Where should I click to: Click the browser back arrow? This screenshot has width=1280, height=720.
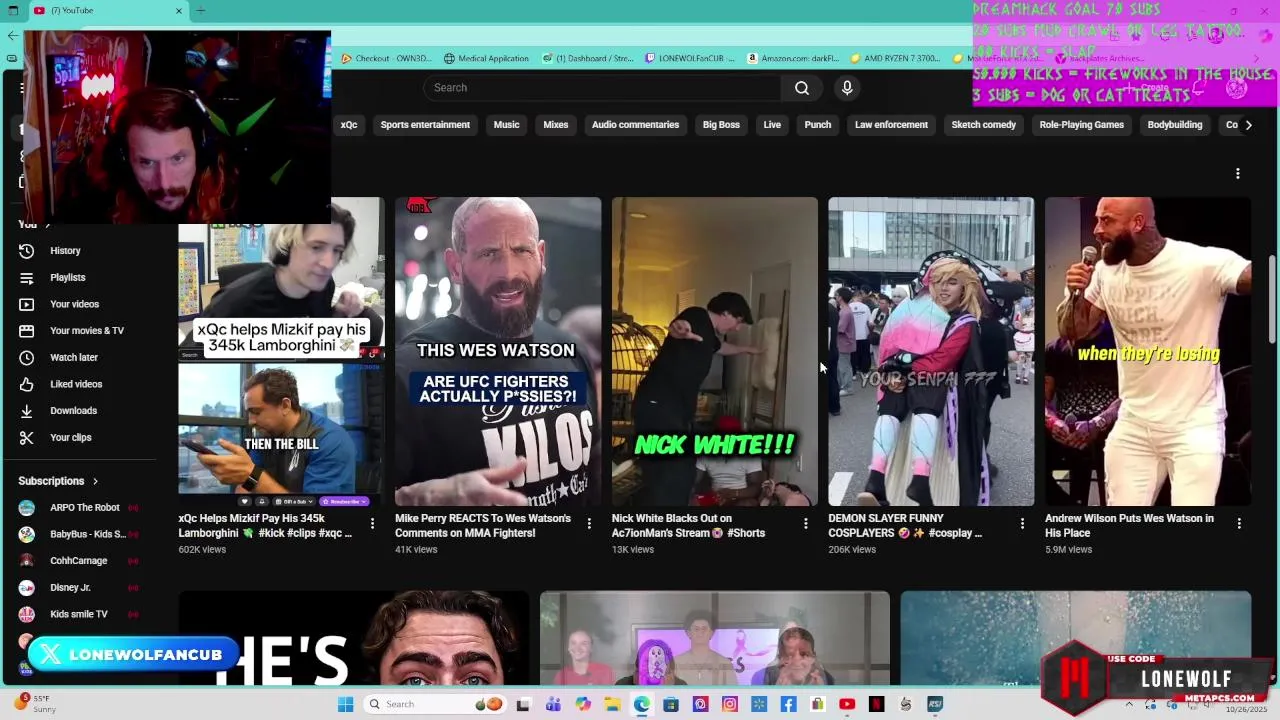click(x=12, y=35)
